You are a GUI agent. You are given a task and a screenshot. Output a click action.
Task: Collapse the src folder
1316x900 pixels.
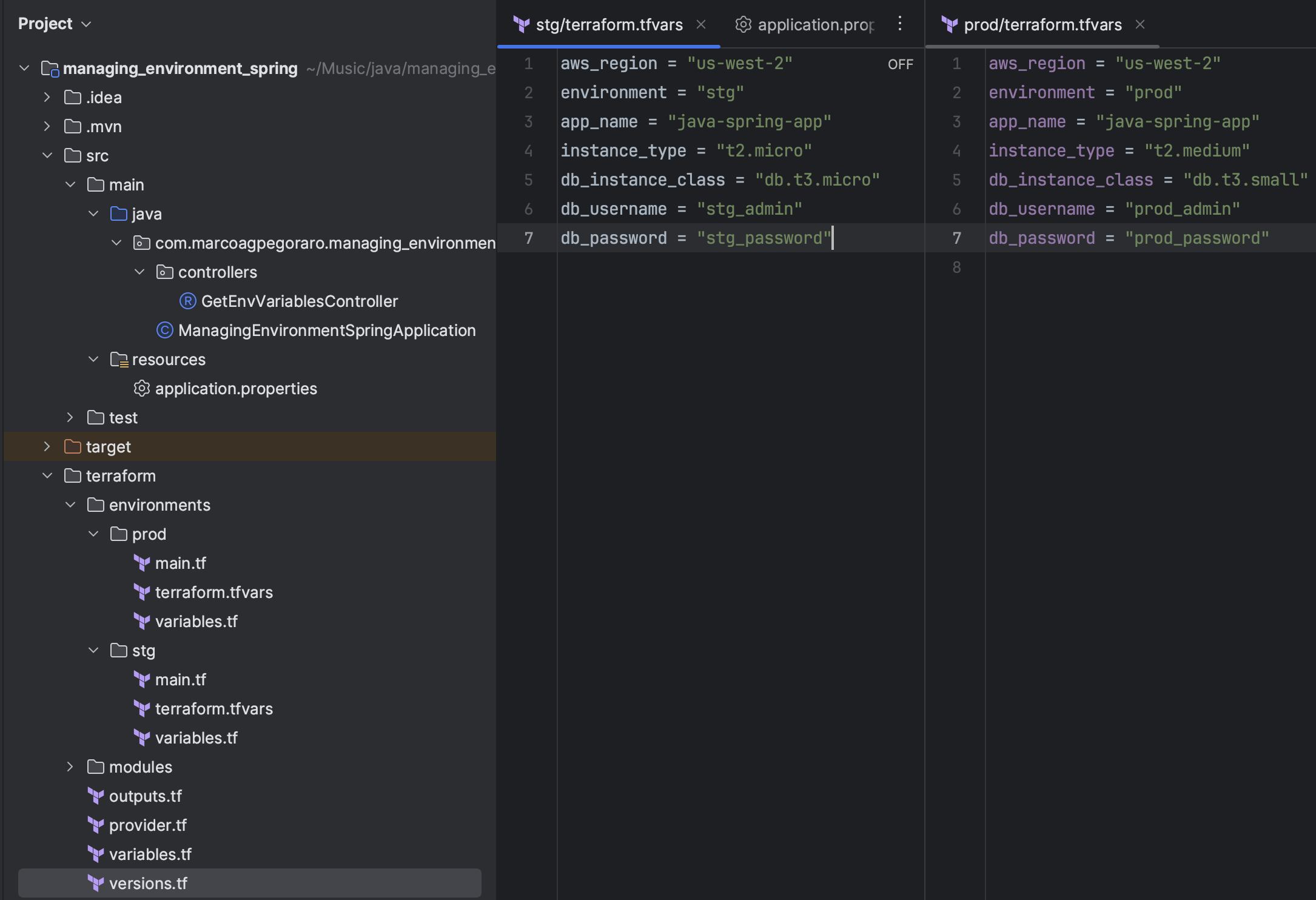(x=47, y=155)
